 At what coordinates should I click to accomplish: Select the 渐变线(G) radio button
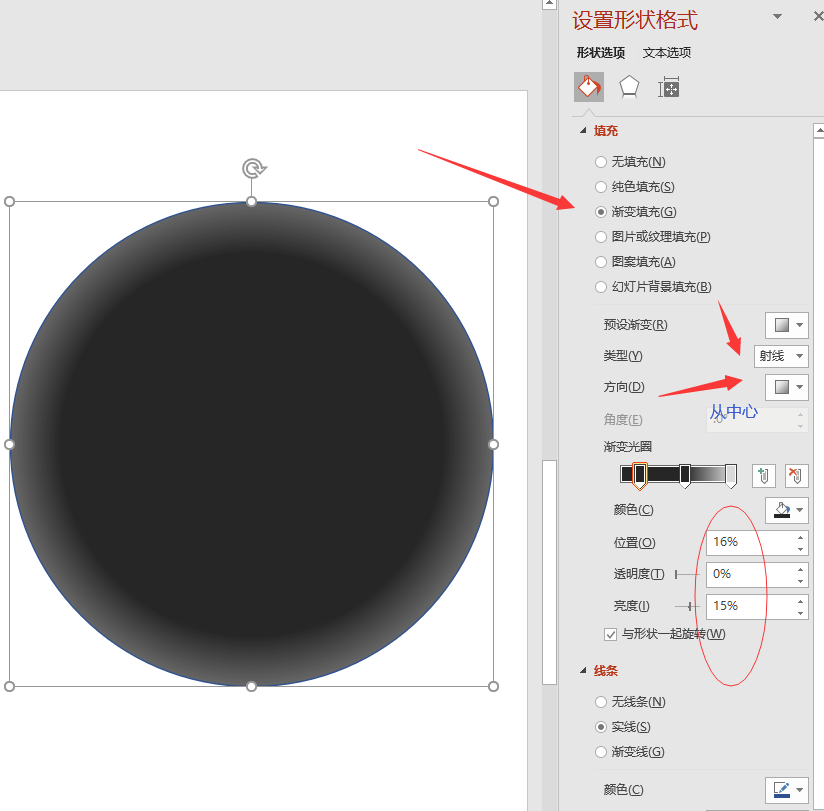click(x=601, y=752)
